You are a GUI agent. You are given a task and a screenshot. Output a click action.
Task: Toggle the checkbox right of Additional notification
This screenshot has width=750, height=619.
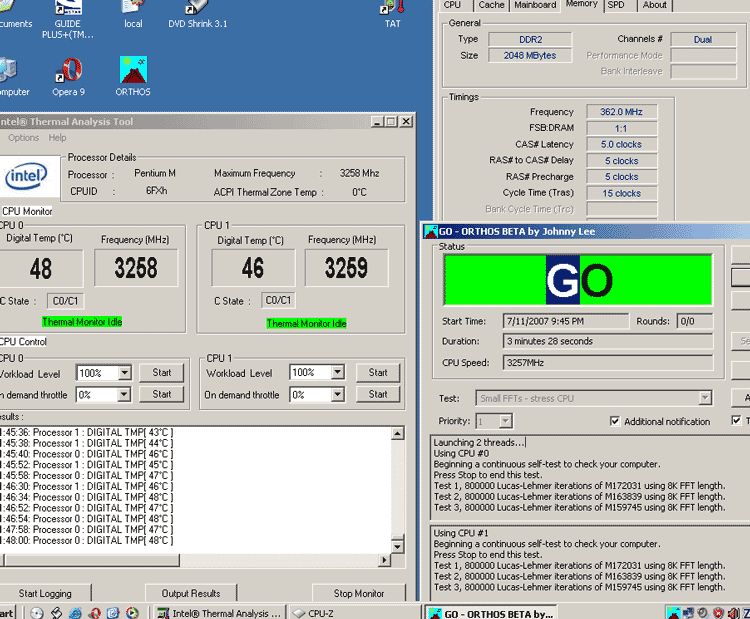[x=736, y=420]
